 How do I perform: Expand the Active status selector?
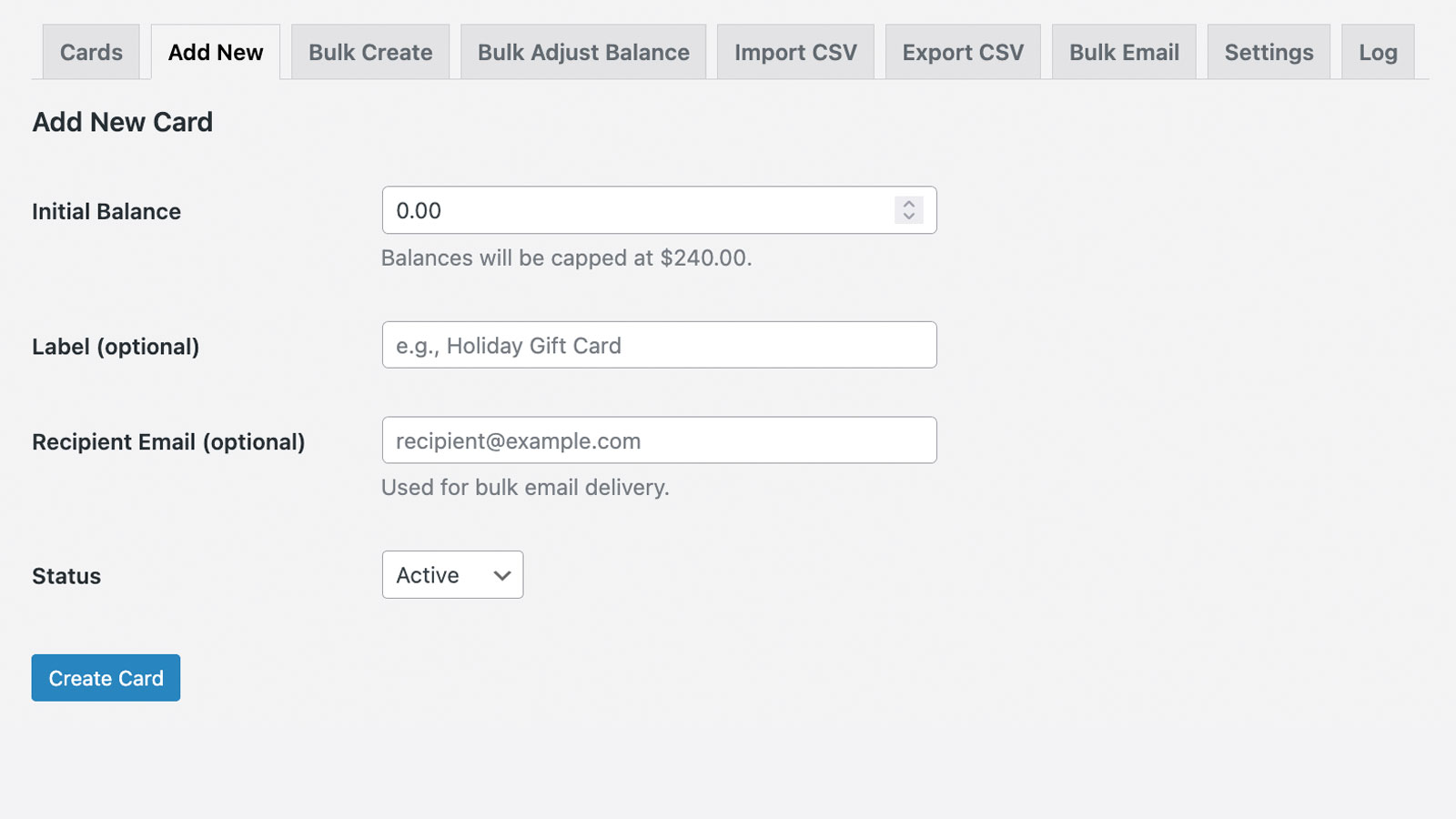(x=452, y=575)
